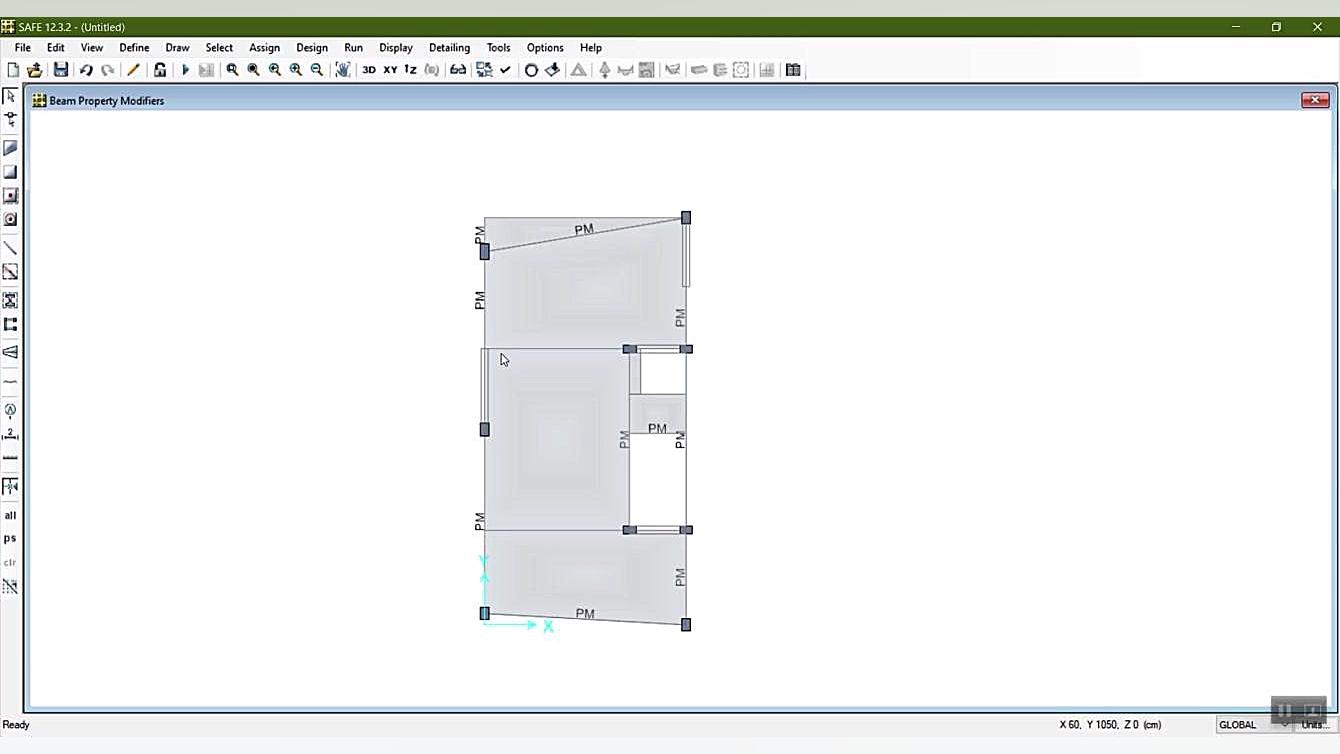Open the File menu
Viewport: 1340px width, 754px height.
22,47
